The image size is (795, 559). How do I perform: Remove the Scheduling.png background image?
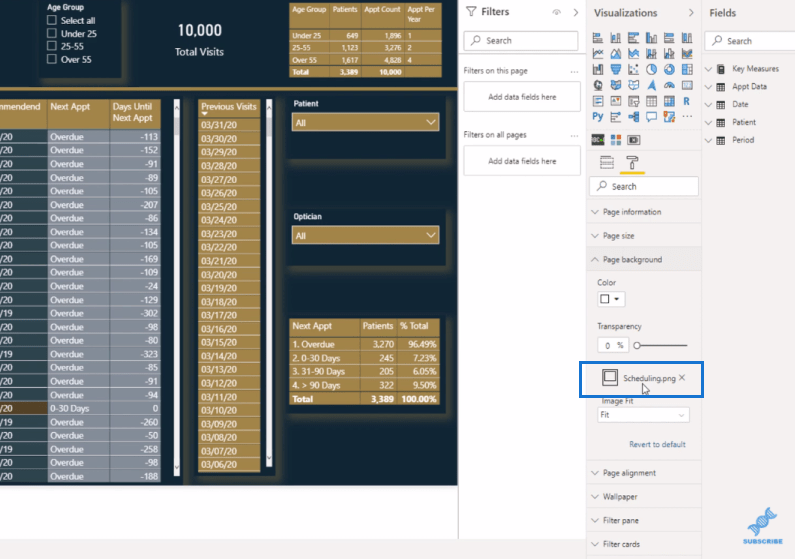coord(682,378)
